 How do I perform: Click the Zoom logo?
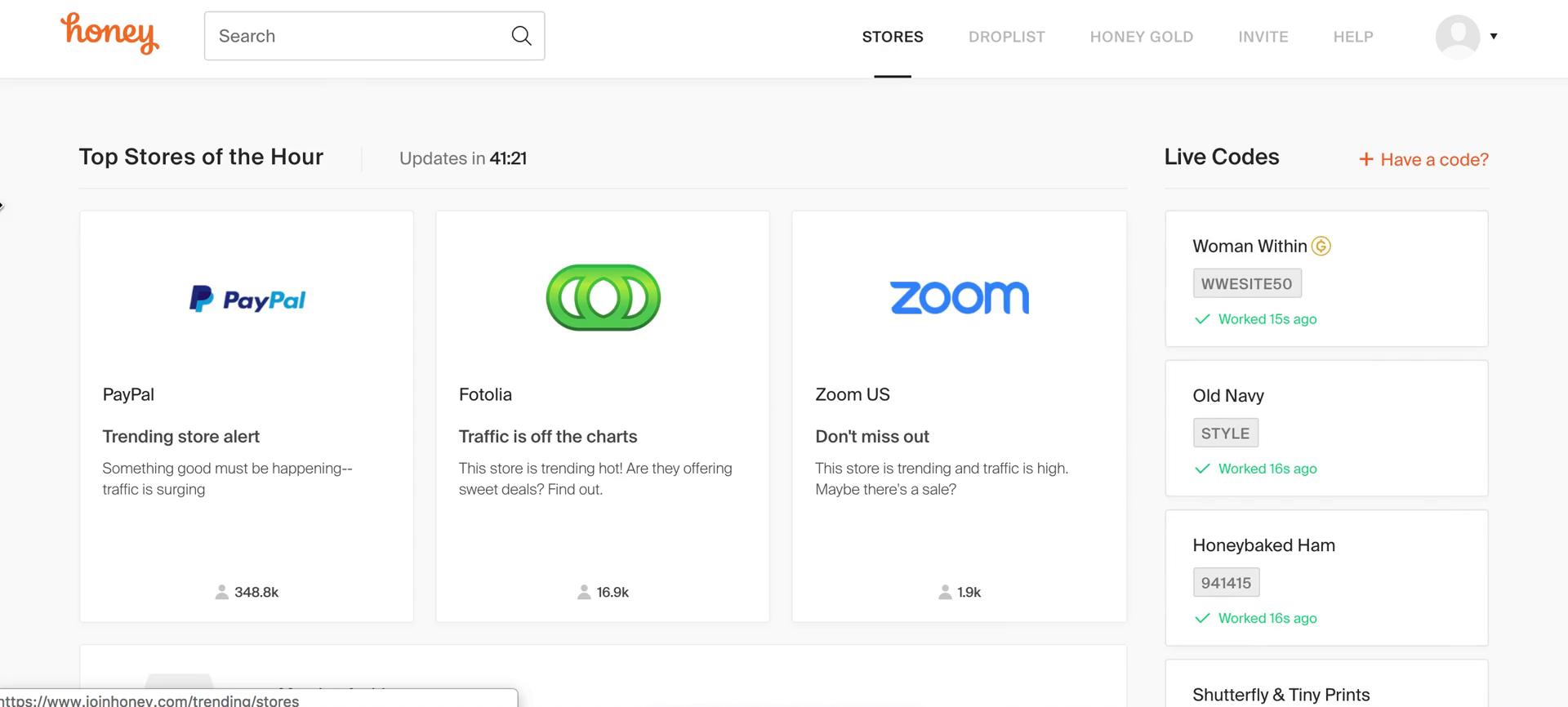pyautogui.click(x=959, y=297)
